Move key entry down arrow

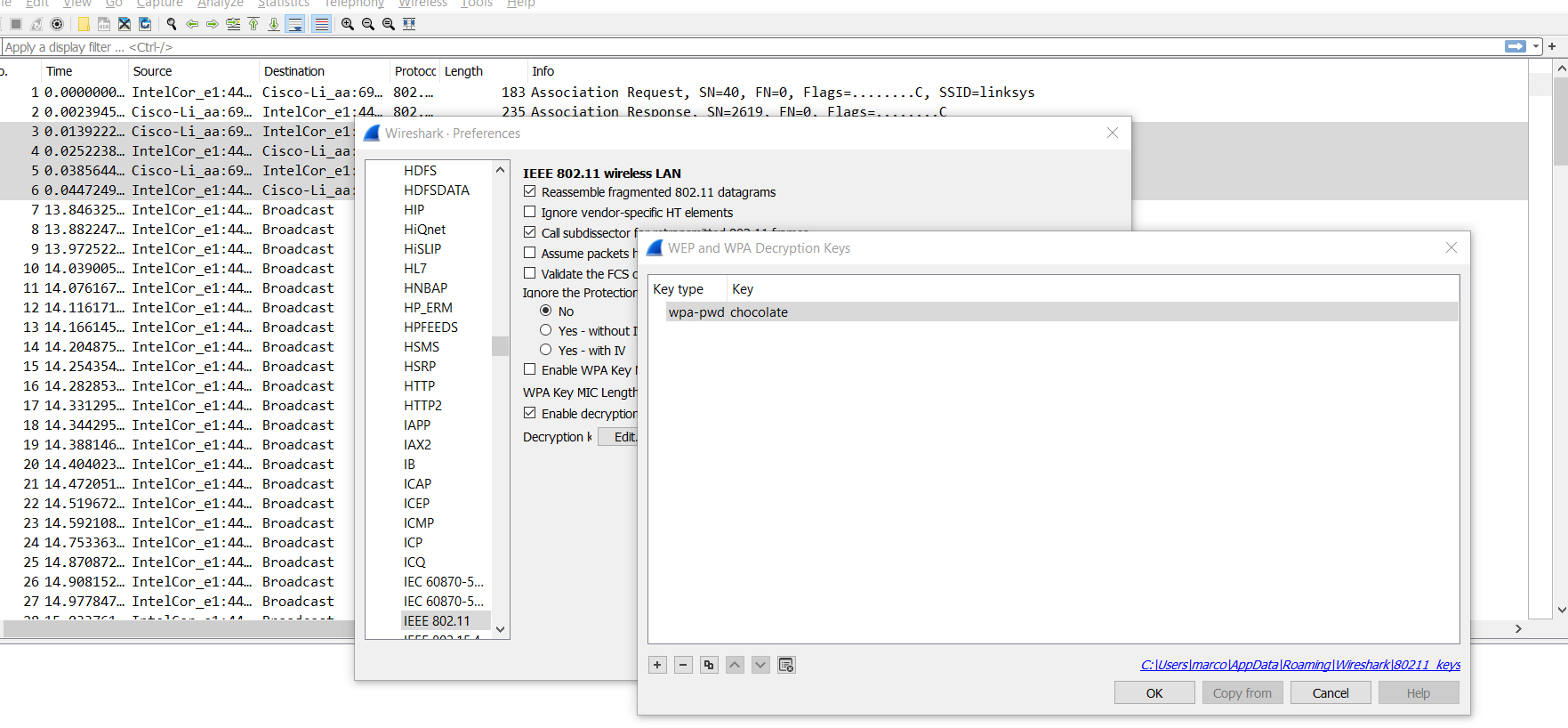760,665
